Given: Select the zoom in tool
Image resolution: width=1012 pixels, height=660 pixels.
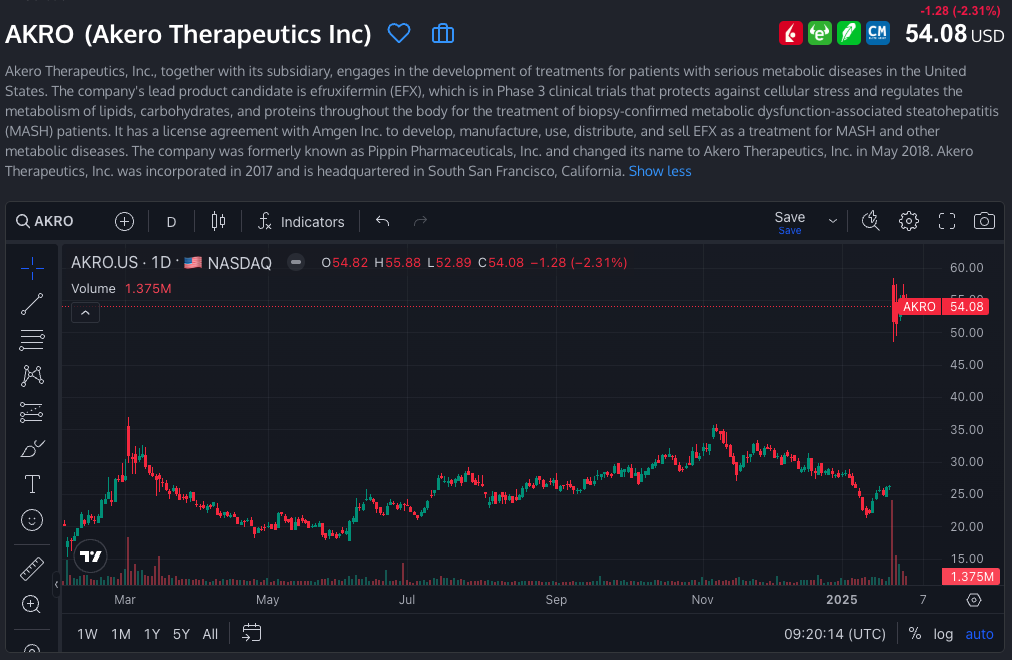Looking at the screenshot, I should coord(32,605).
